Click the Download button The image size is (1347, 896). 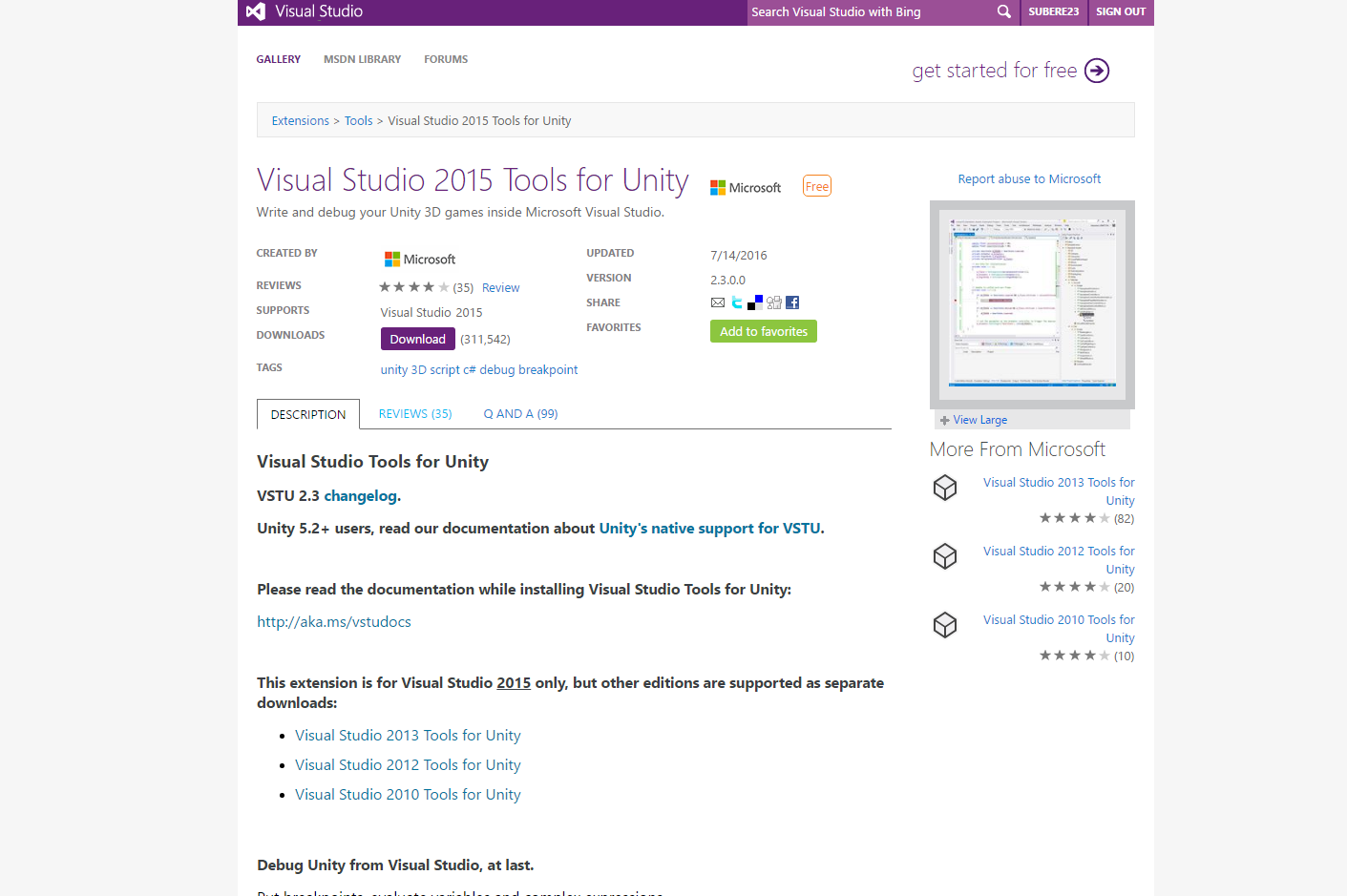click(418, 339)
